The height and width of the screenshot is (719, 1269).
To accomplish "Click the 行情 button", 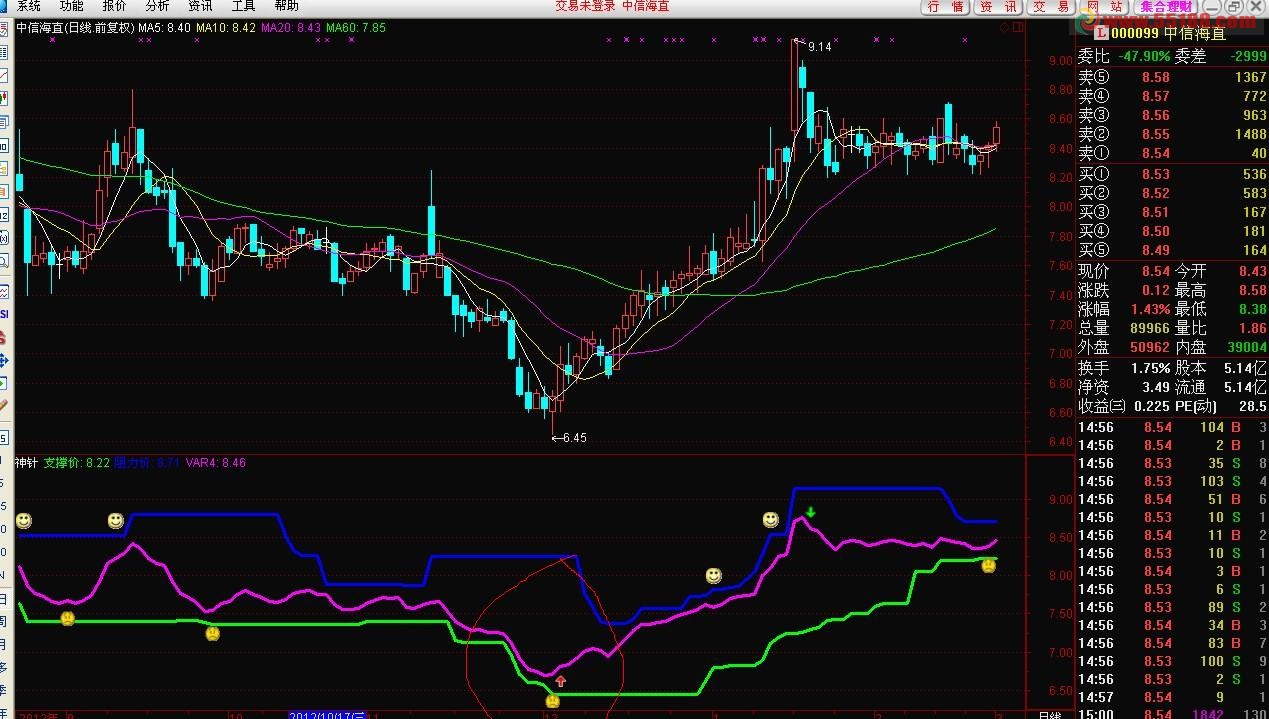I will pos(945,7).
